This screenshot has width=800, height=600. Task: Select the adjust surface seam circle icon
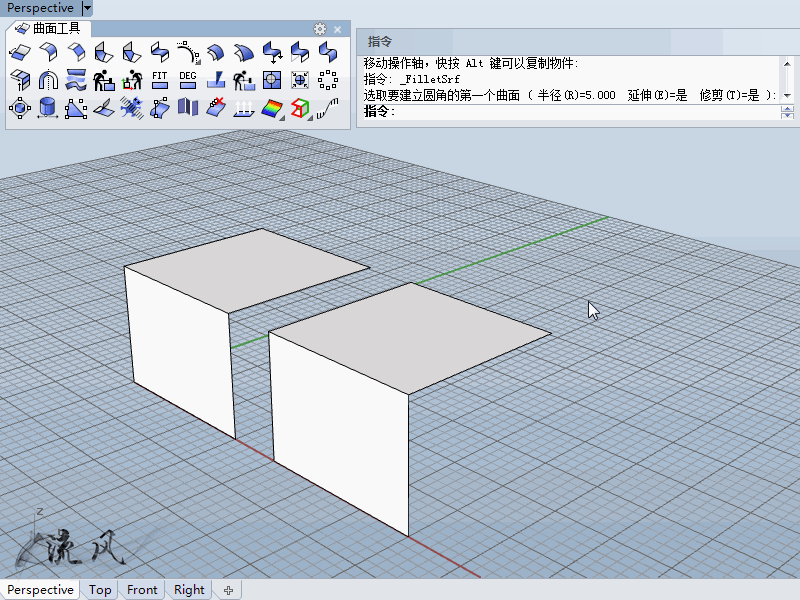coord(20,108)
